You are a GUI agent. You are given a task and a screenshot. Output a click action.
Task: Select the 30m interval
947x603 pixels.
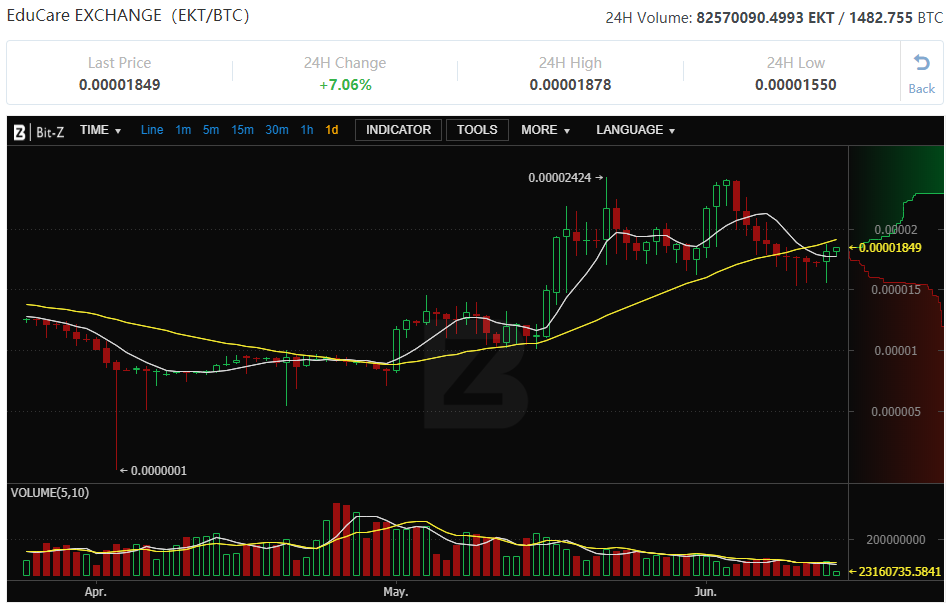(277, 130)
